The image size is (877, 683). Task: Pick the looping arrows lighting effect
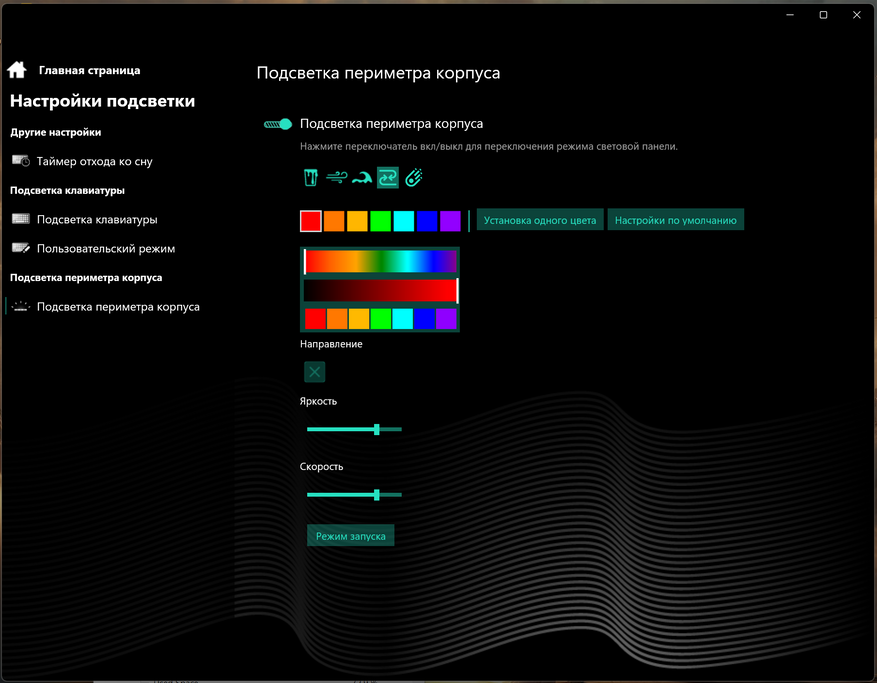388,178
